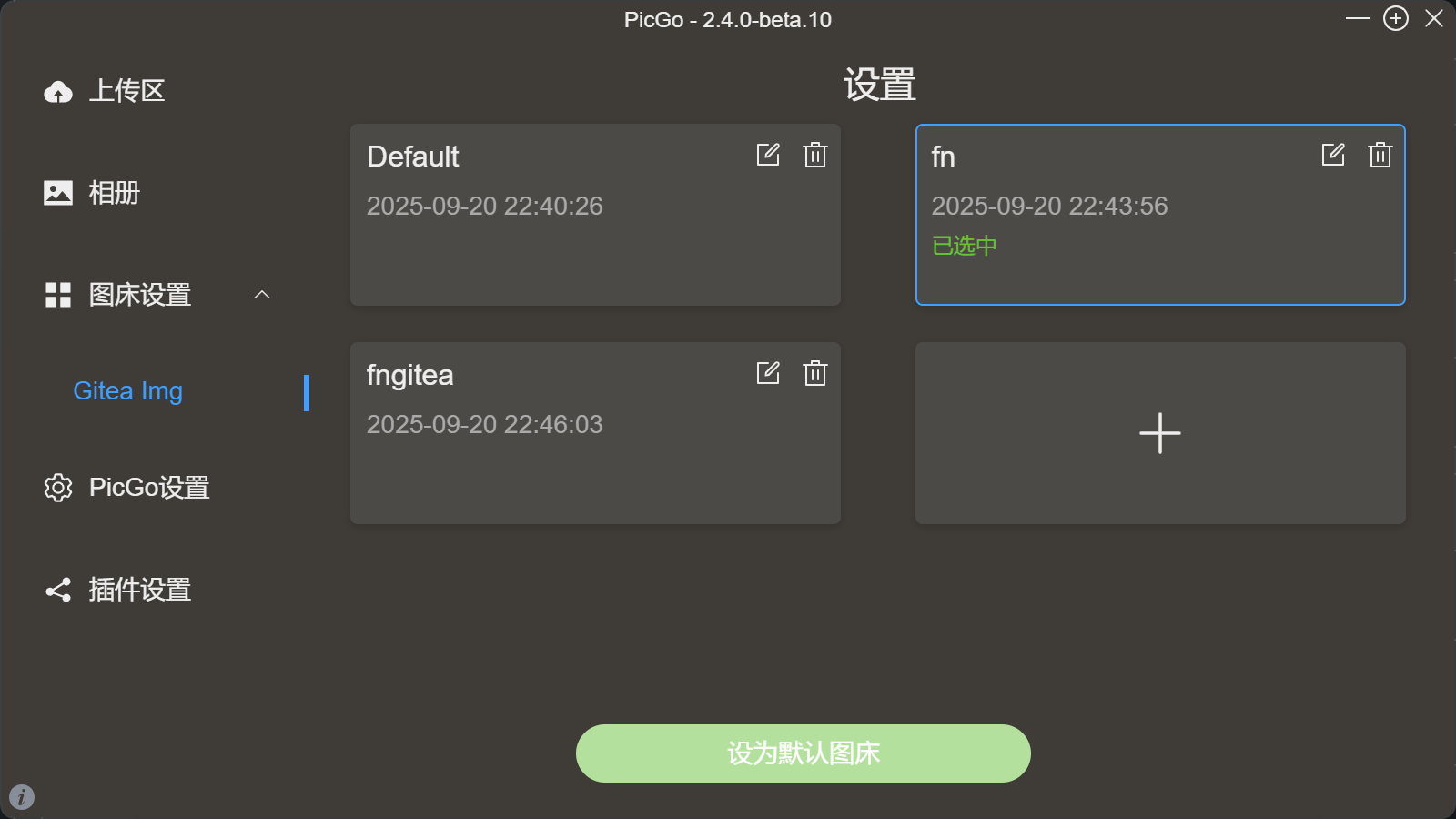The width and height of the screenshot is (1456, 819).
Task: Open the info icon in bottom corner
Action: coord(22,797)
